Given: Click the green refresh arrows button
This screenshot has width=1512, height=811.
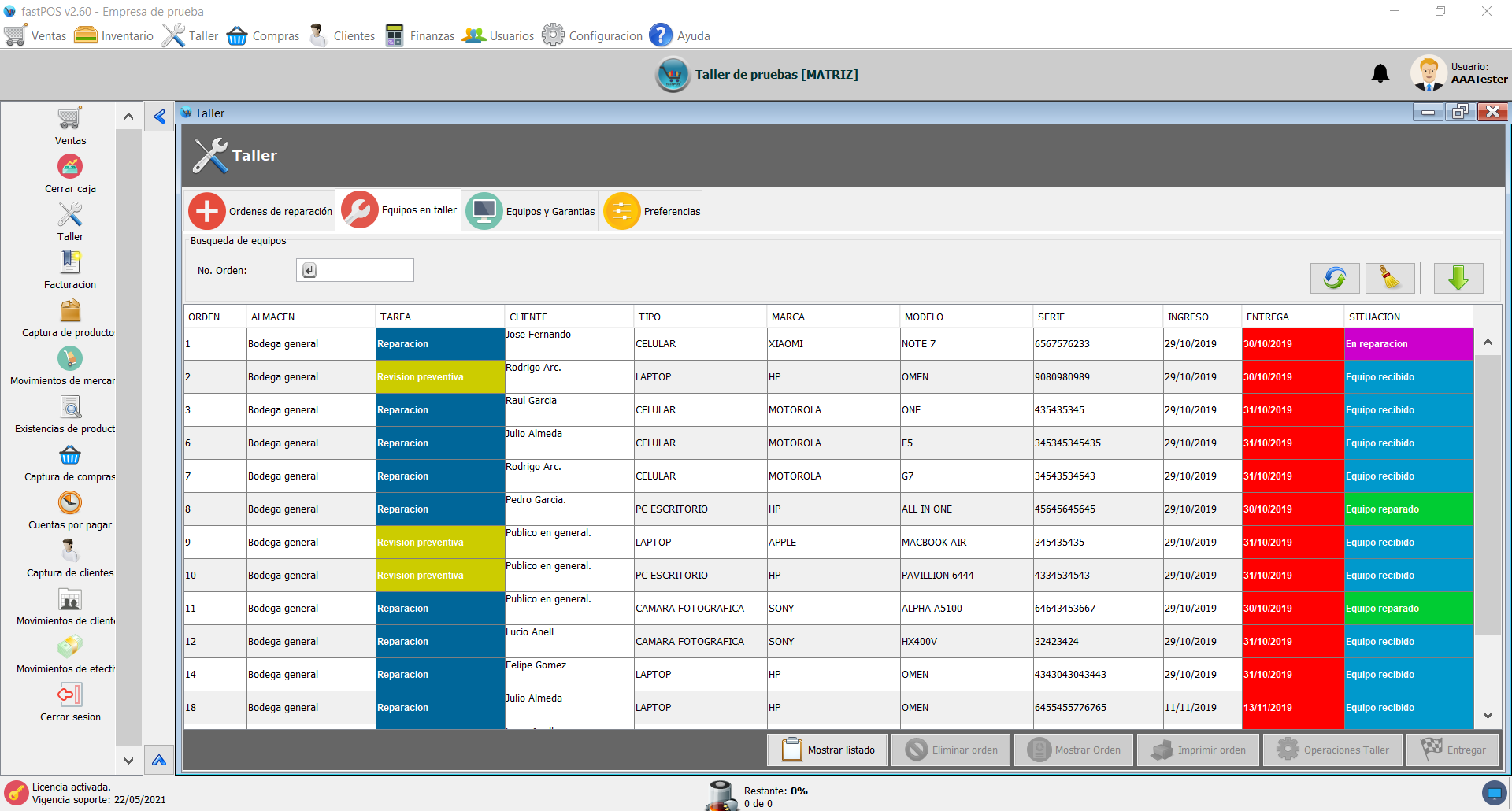Looking at the screenshot, I should [x=1334, y=278].
